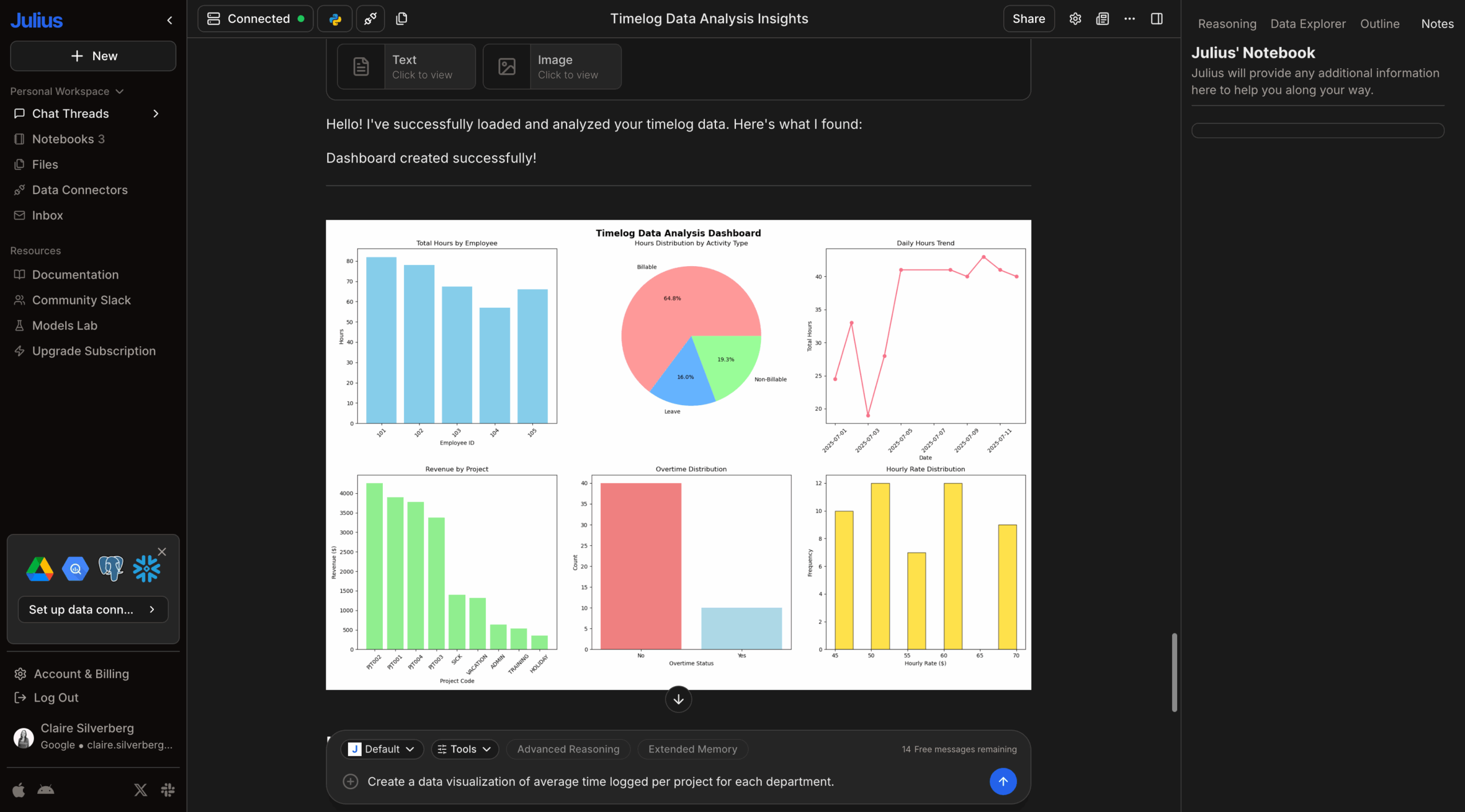Click the chat vertical scrollbar
This screenshot has width=1465, height=812.
click(1174, 672)
